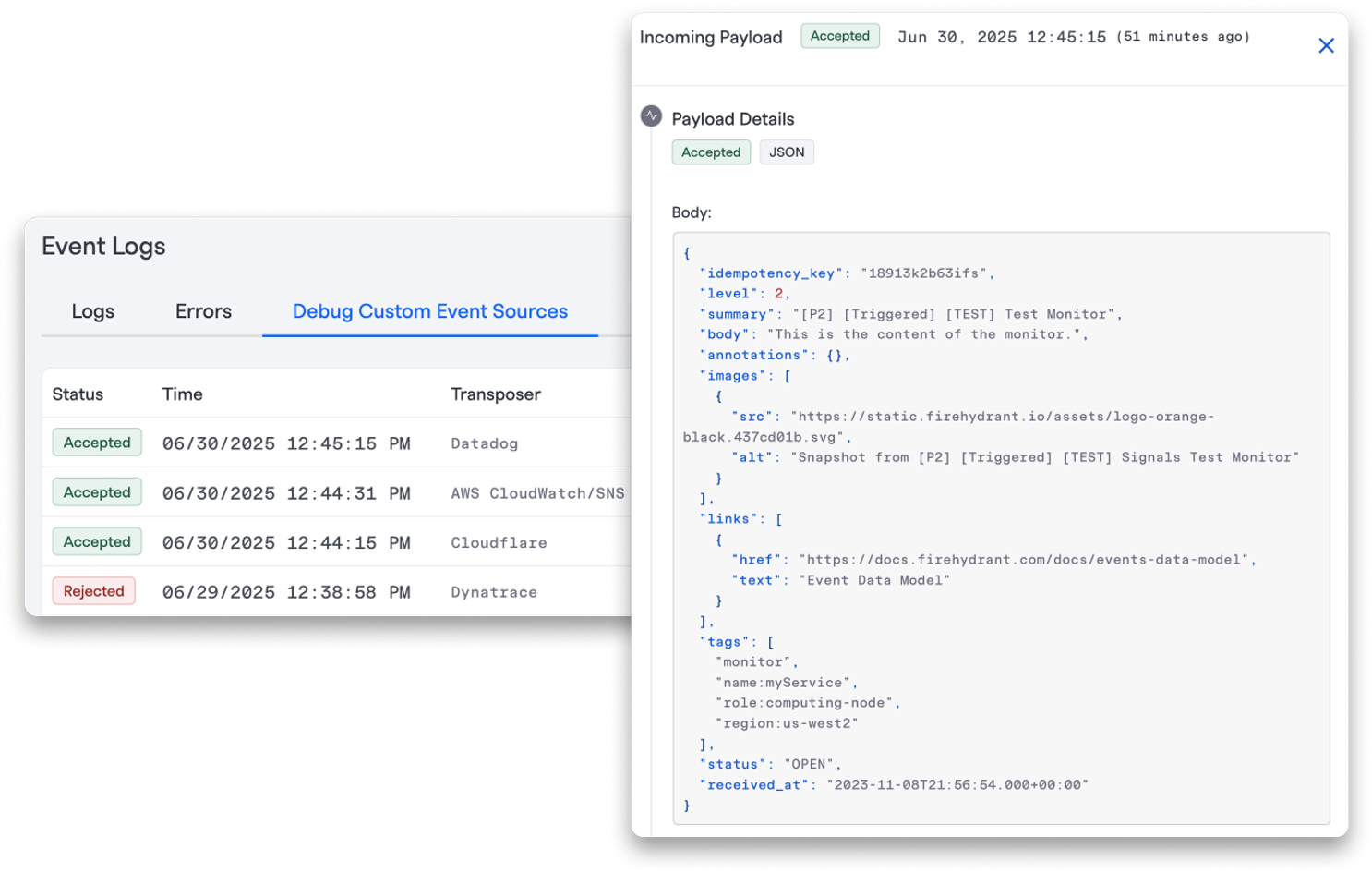Viewport: 1372px width, 873px height.
Task: Click the Body label
Action: [692, 212]
